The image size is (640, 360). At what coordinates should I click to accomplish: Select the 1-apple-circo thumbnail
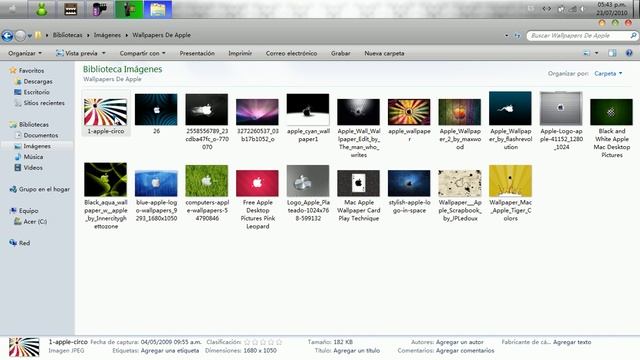(105, 112)
